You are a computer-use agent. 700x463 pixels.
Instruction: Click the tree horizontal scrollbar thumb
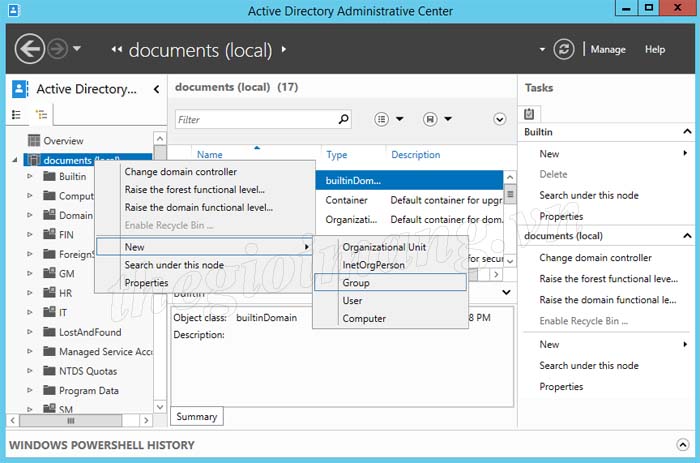71,420
